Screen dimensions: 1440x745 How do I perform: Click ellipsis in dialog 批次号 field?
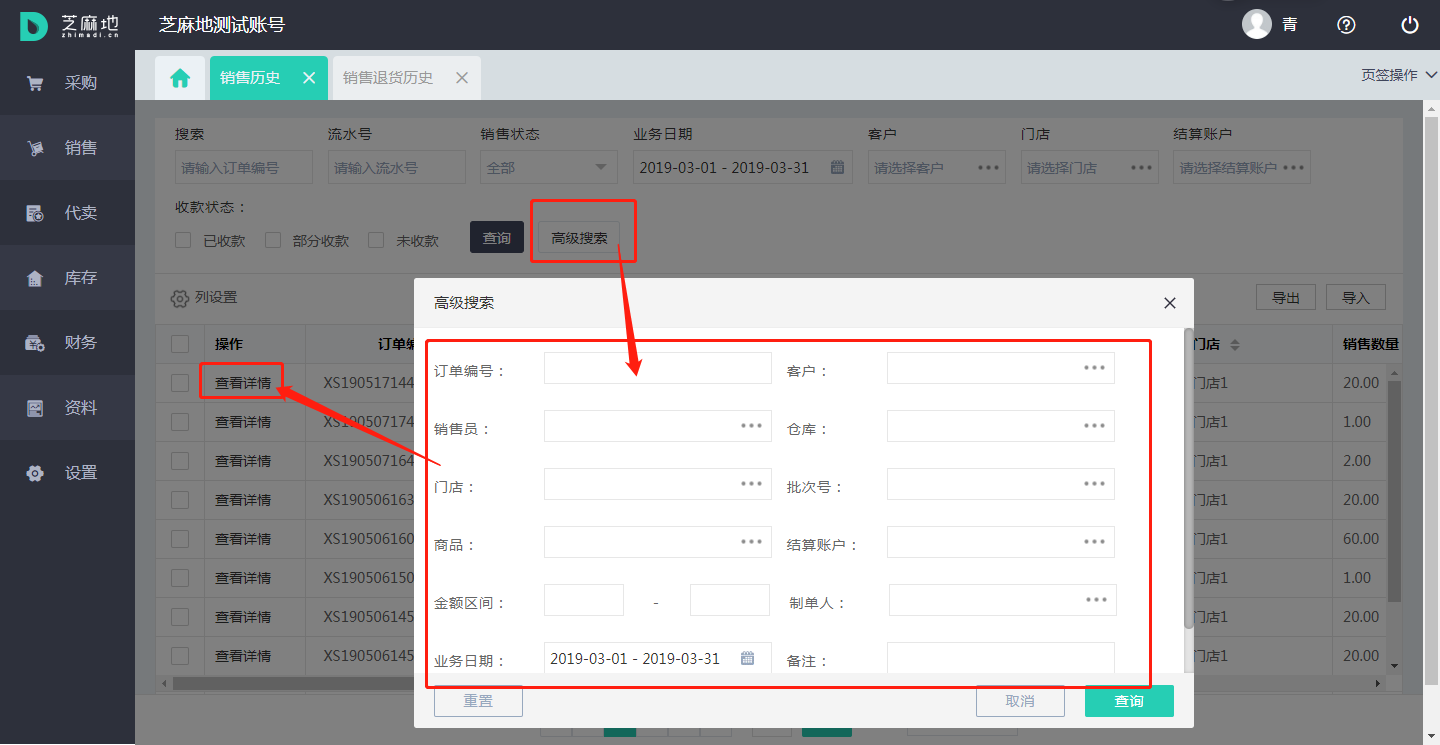[1095, 484]
